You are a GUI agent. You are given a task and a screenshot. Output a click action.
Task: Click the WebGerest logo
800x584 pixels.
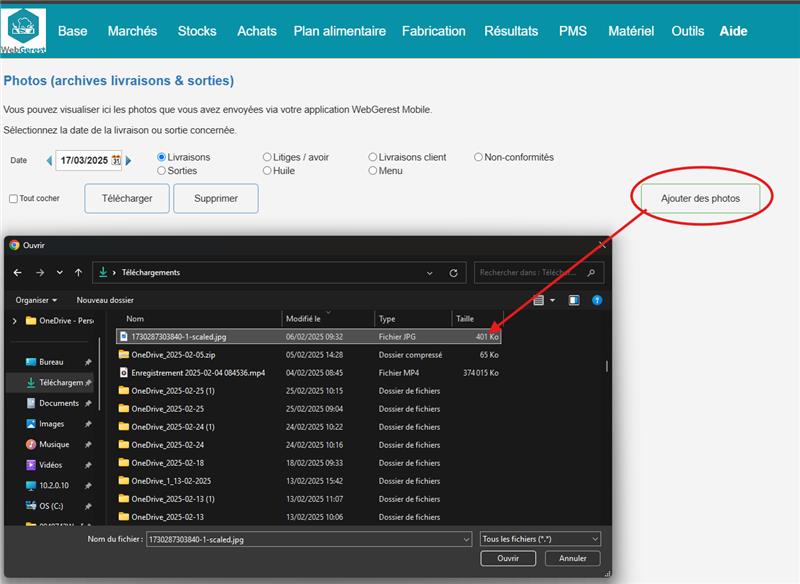click(23, 31)
